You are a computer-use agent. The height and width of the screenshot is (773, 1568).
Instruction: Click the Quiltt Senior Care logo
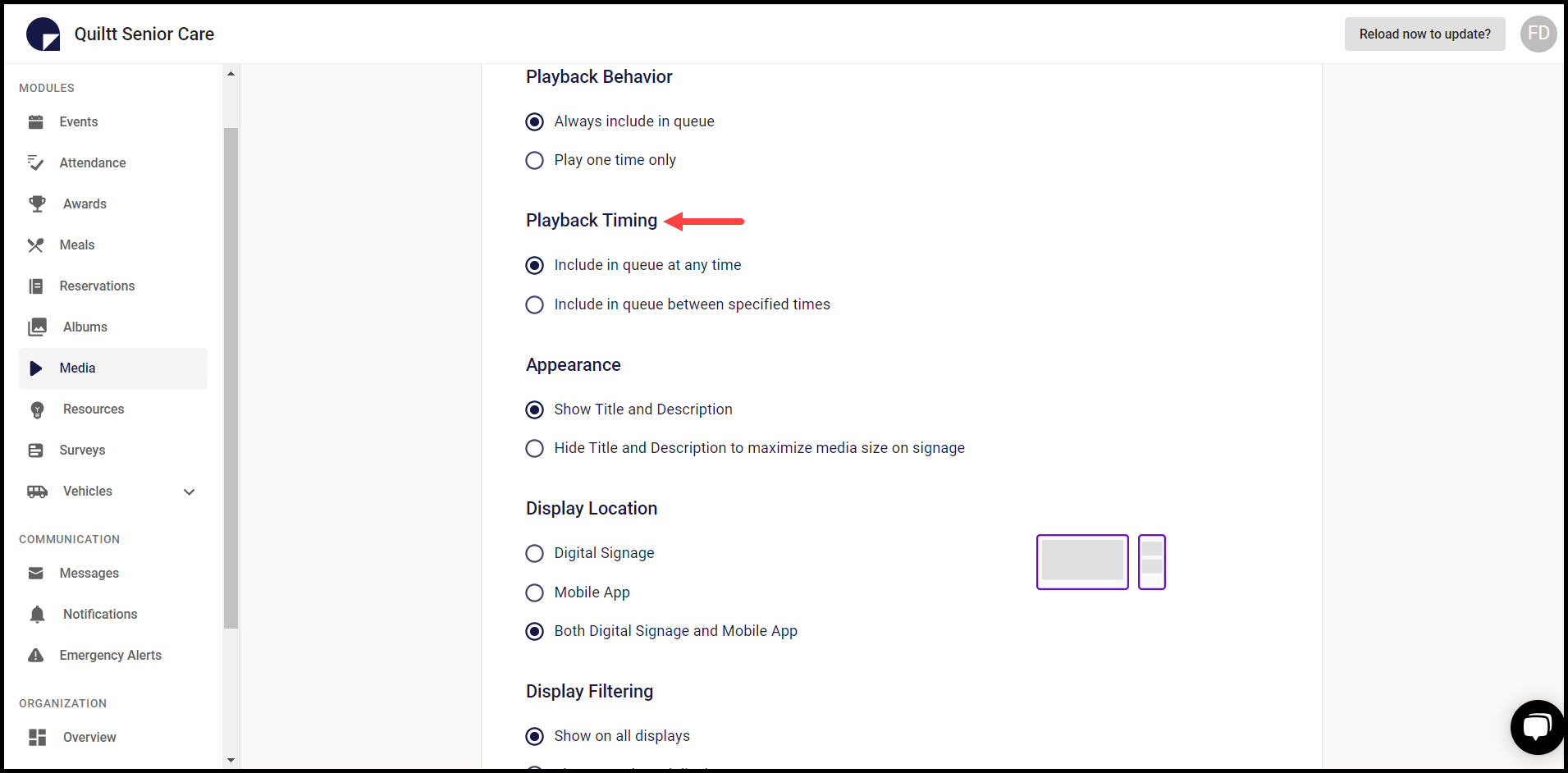pyautogui.click(x=43, y=34)
